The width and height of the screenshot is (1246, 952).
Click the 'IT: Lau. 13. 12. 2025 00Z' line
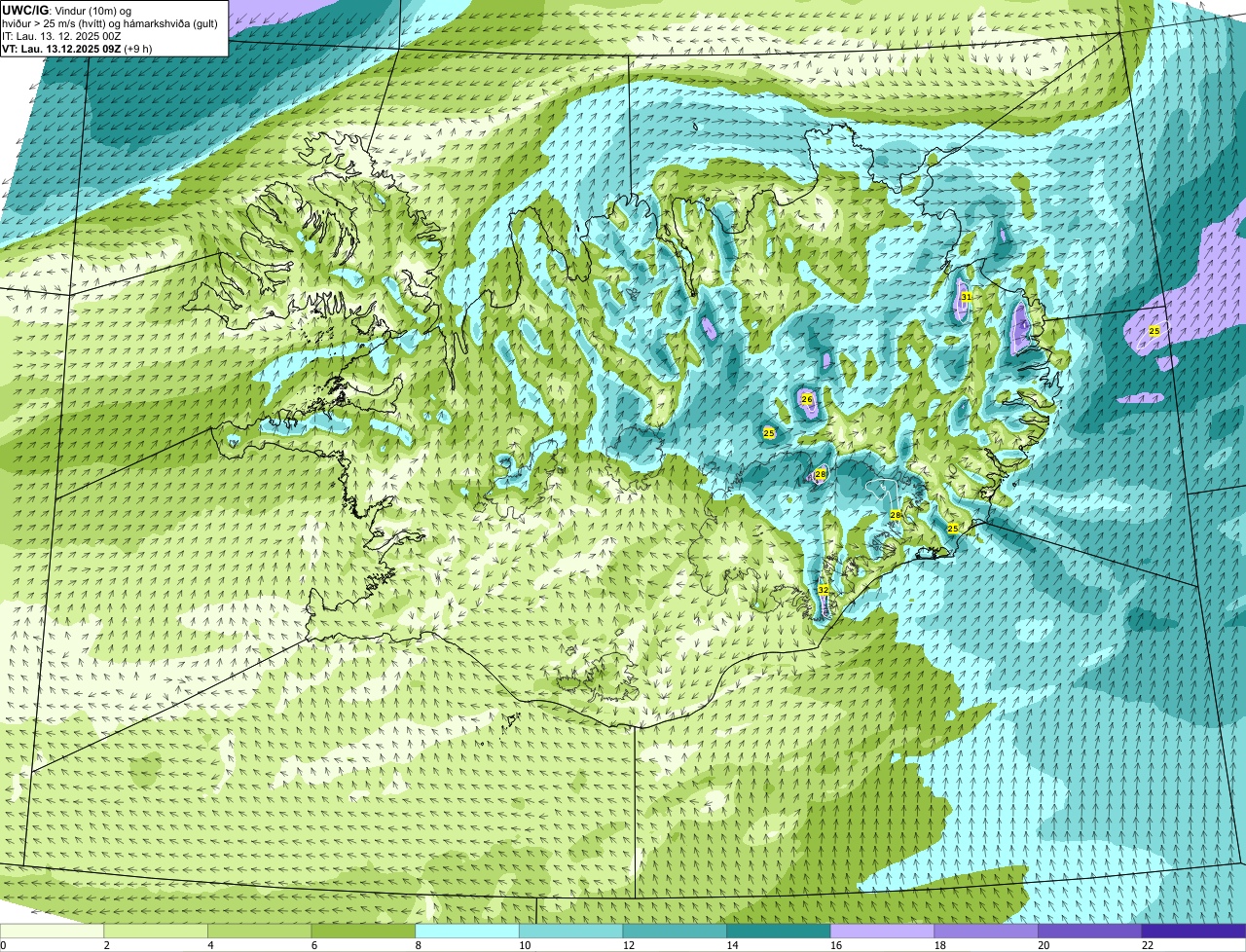click(x=62, y=36)
